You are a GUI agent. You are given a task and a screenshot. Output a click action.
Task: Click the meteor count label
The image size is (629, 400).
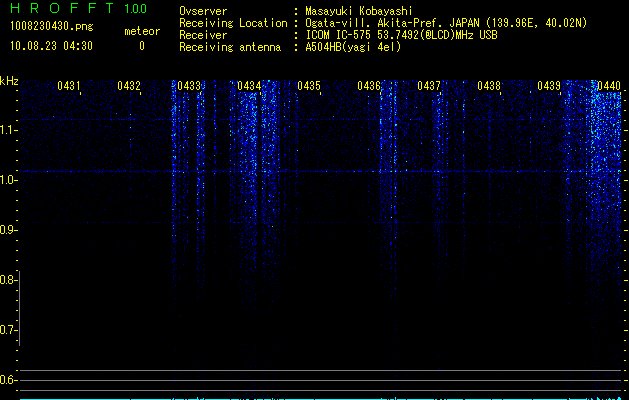point(142,31)
